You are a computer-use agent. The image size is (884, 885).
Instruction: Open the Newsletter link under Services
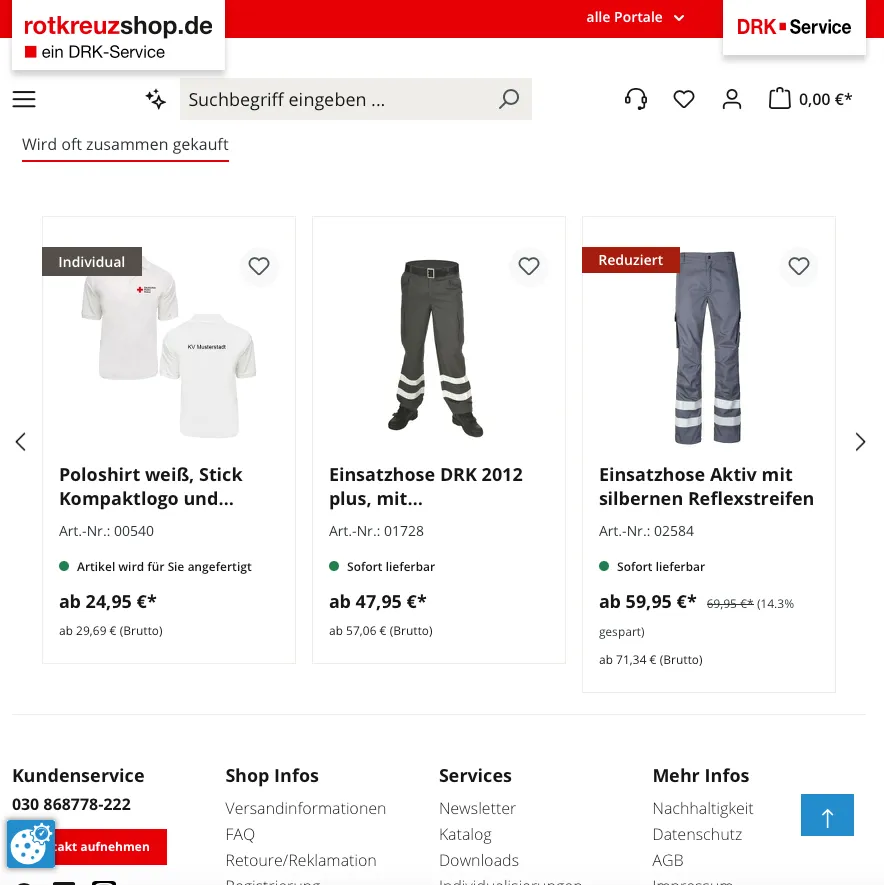[477, 808]
